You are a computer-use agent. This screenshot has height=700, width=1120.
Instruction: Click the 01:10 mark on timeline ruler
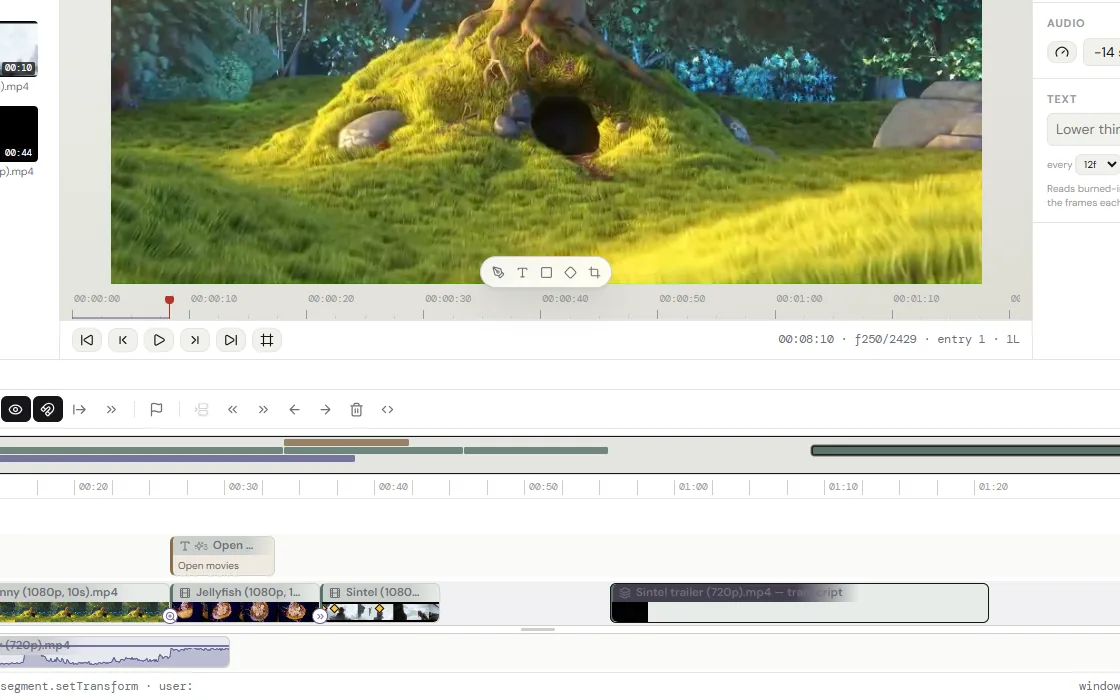point(843,486)
